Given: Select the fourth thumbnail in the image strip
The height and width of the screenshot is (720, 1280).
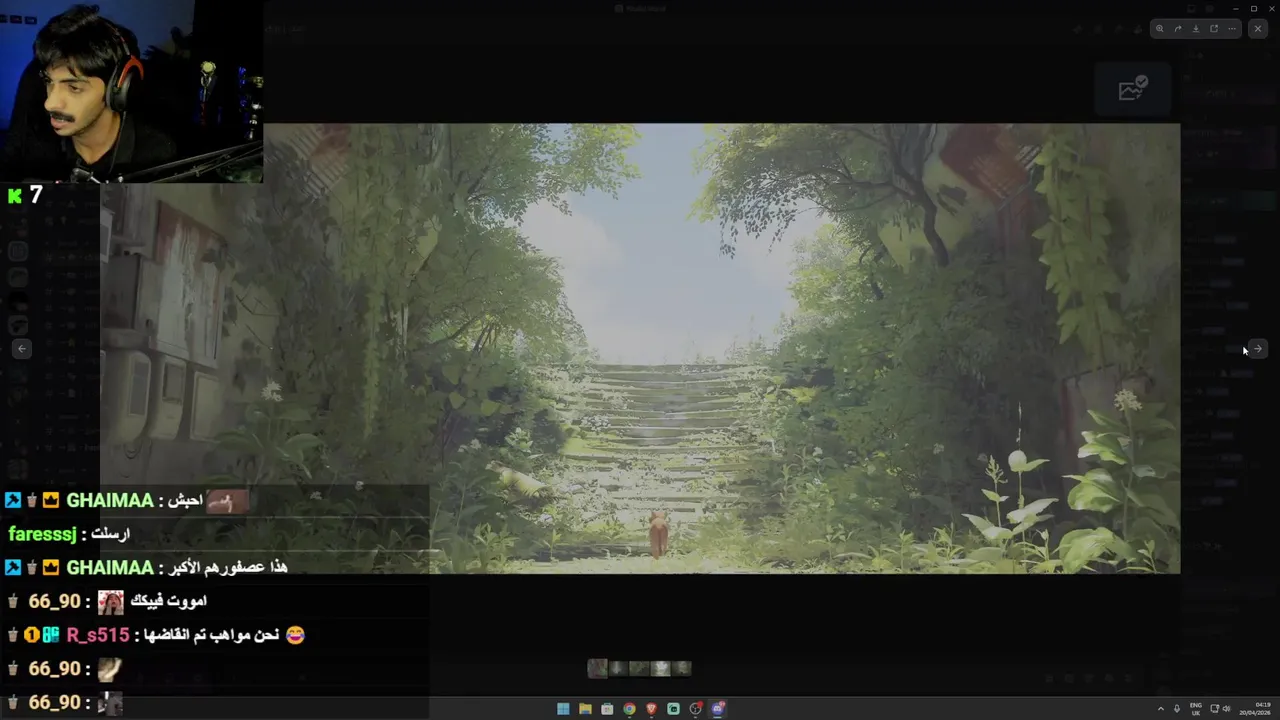Looking at the screenshot, I should click(x=661, y=668).
